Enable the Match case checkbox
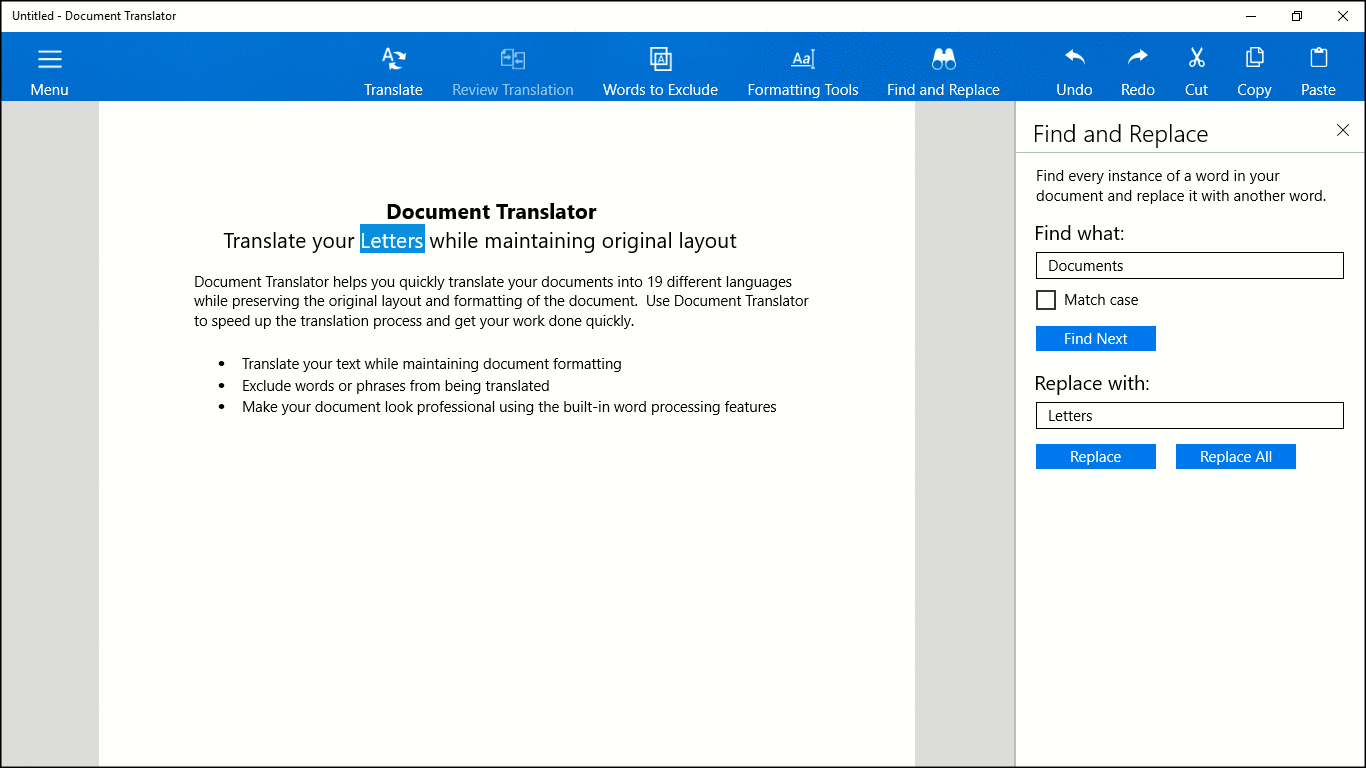Viewport: 1366px width, 768px height. point(1046,300)
